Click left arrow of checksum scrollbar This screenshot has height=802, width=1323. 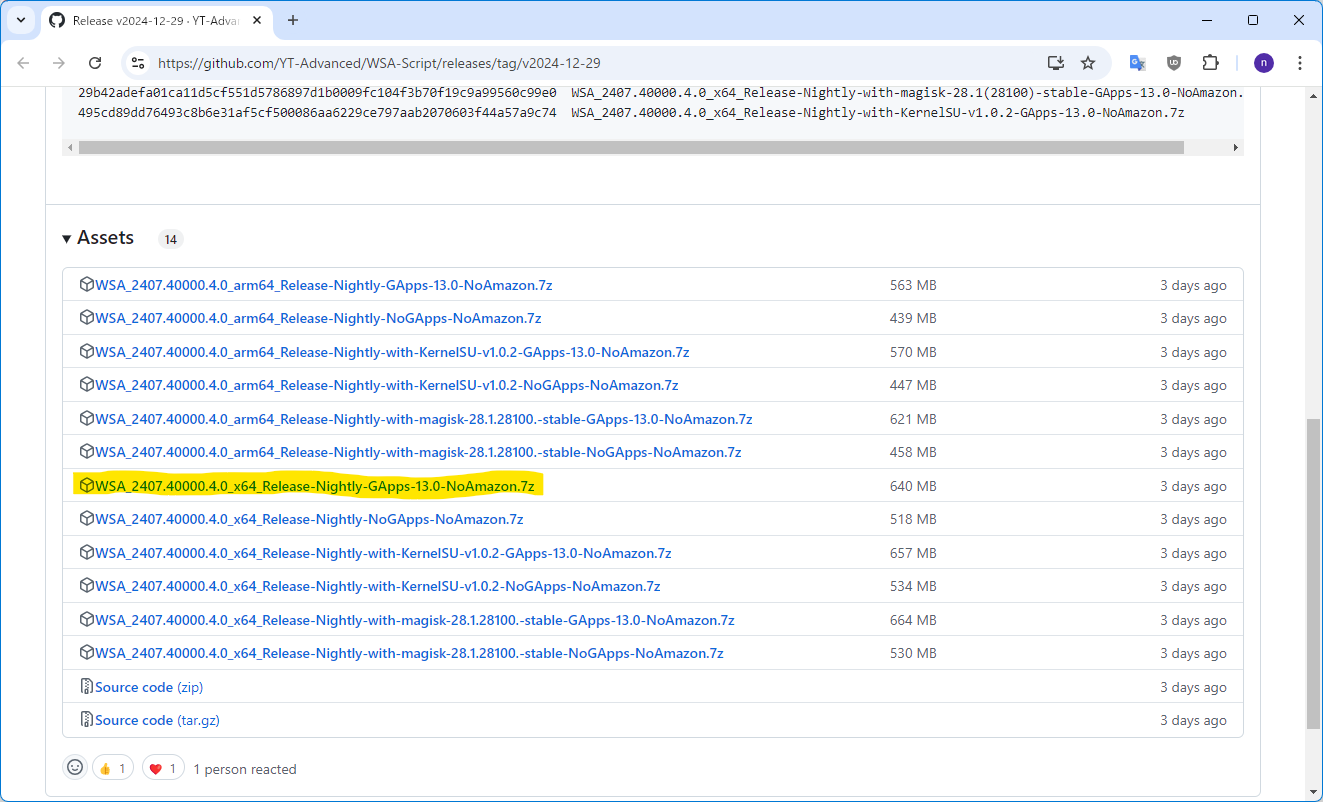point(69,147)
